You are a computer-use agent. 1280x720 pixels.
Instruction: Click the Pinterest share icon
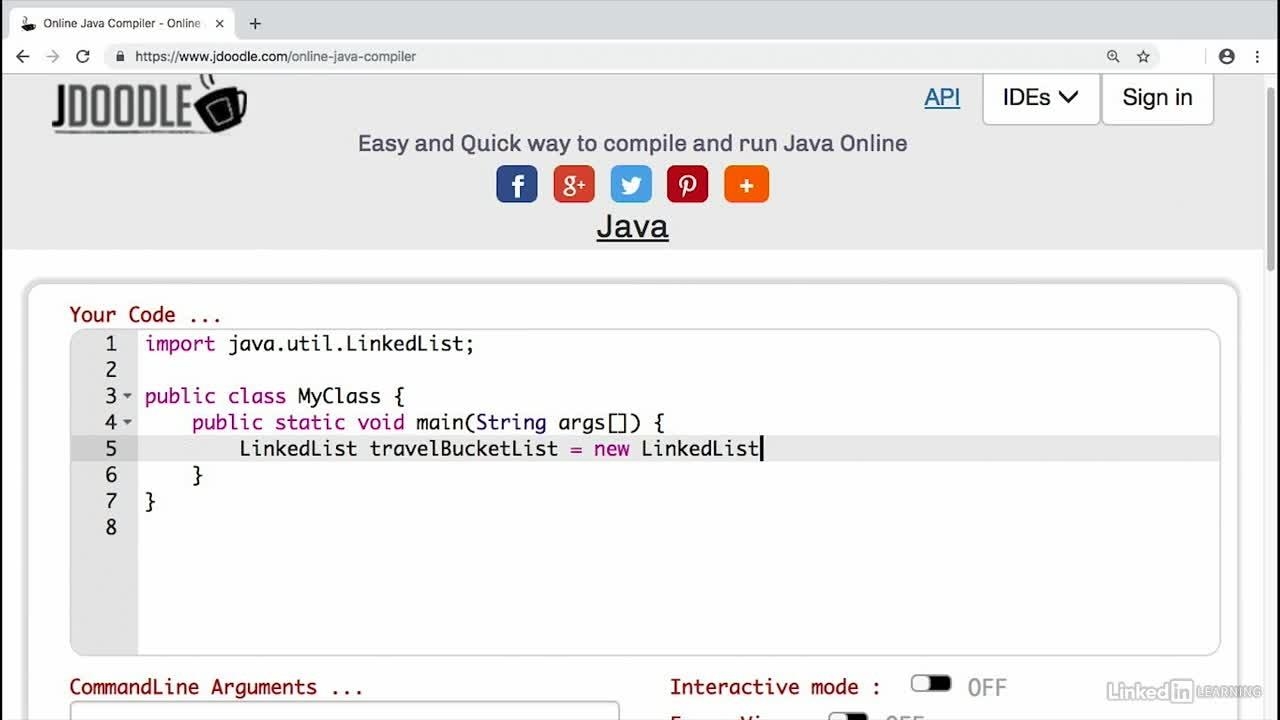click(x=688, y=185)
